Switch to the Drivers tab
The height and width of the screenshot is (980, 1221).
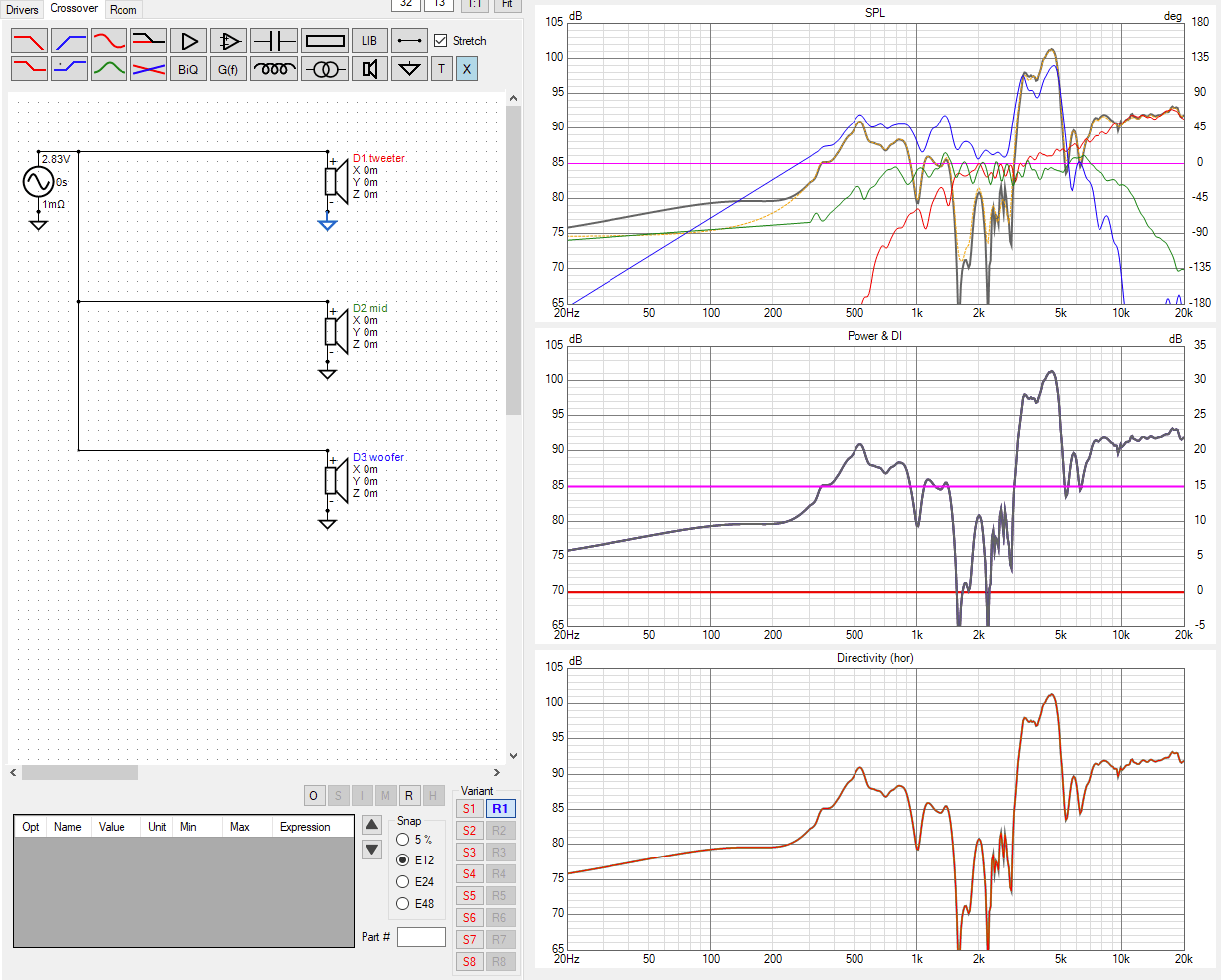[x=22, y=10]
